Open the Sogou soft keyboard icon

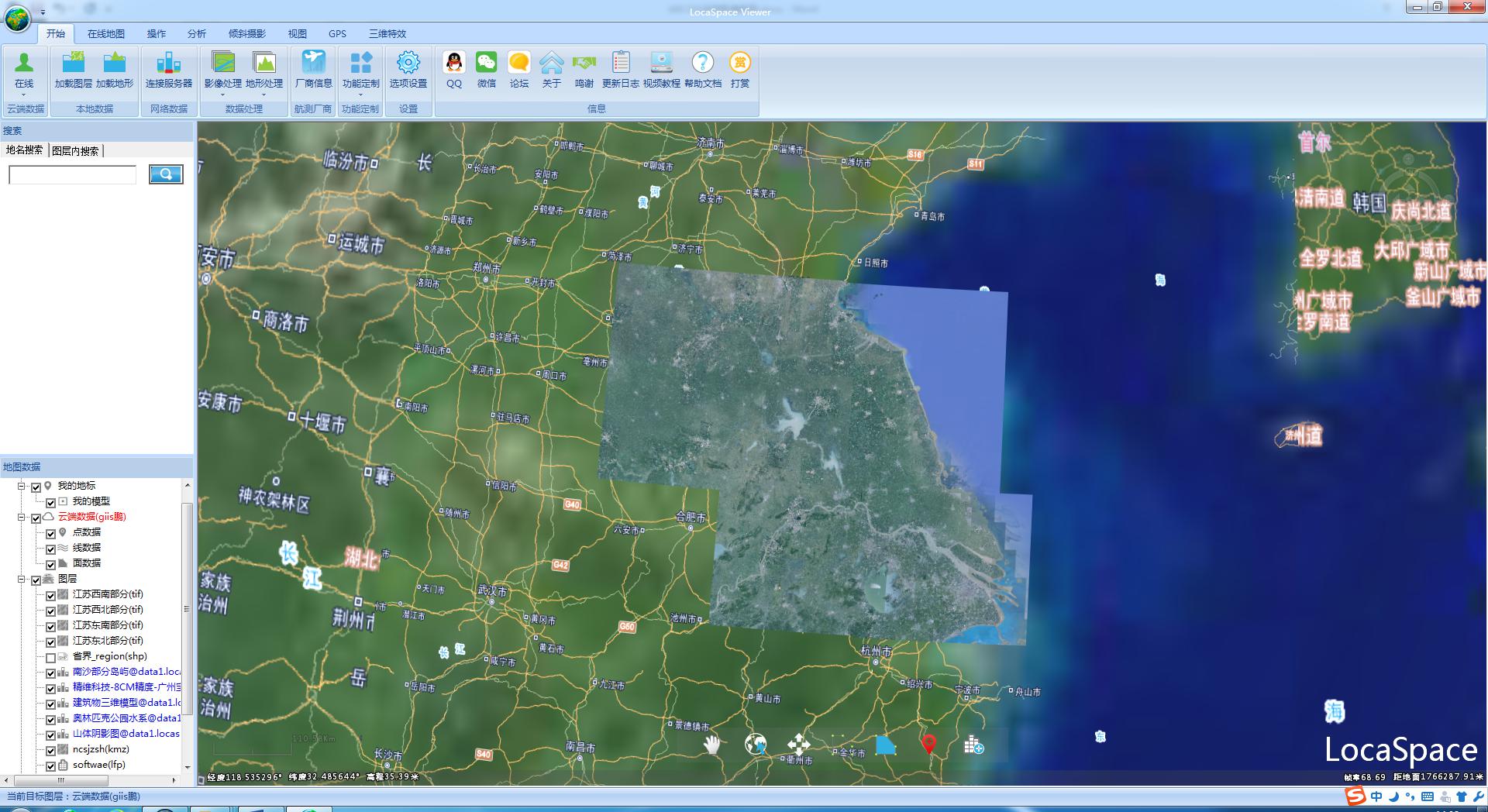pos(1427,797)
